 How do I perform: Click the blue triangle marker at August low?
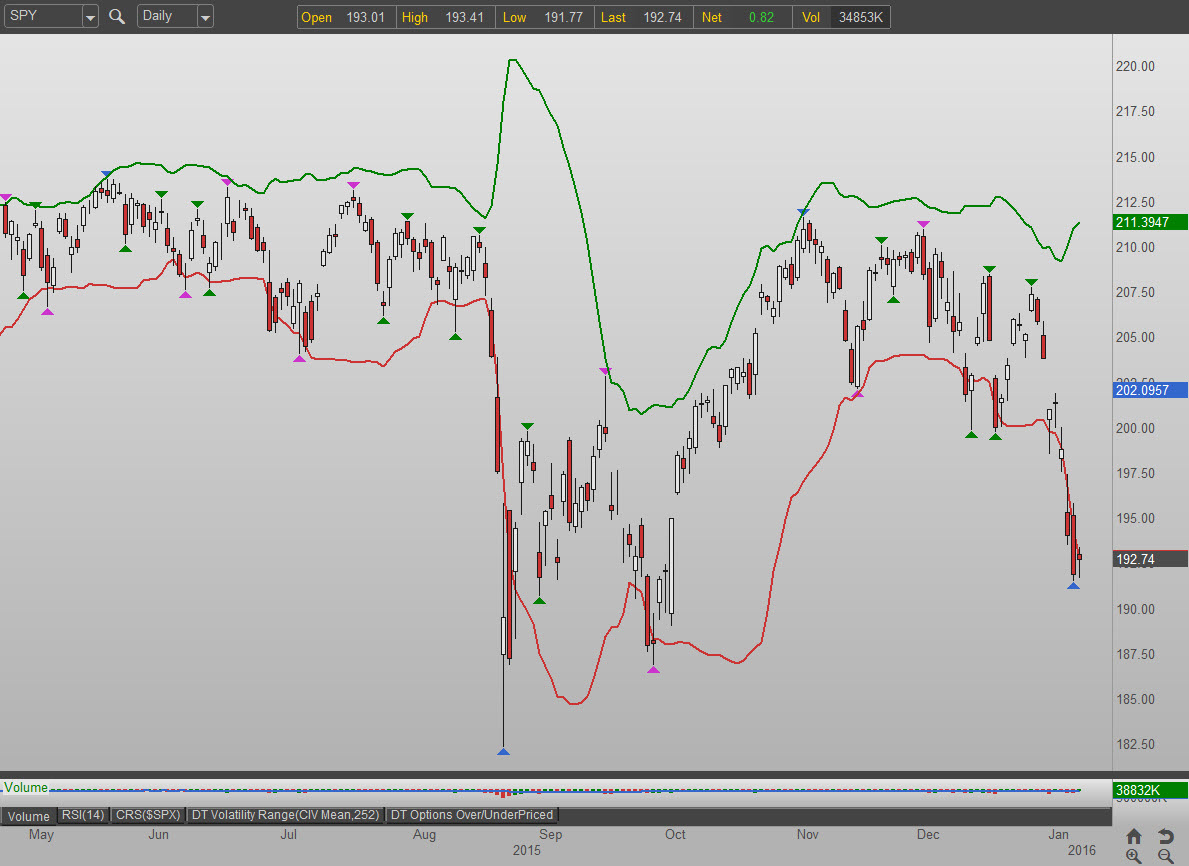click(x=504, y=751)
